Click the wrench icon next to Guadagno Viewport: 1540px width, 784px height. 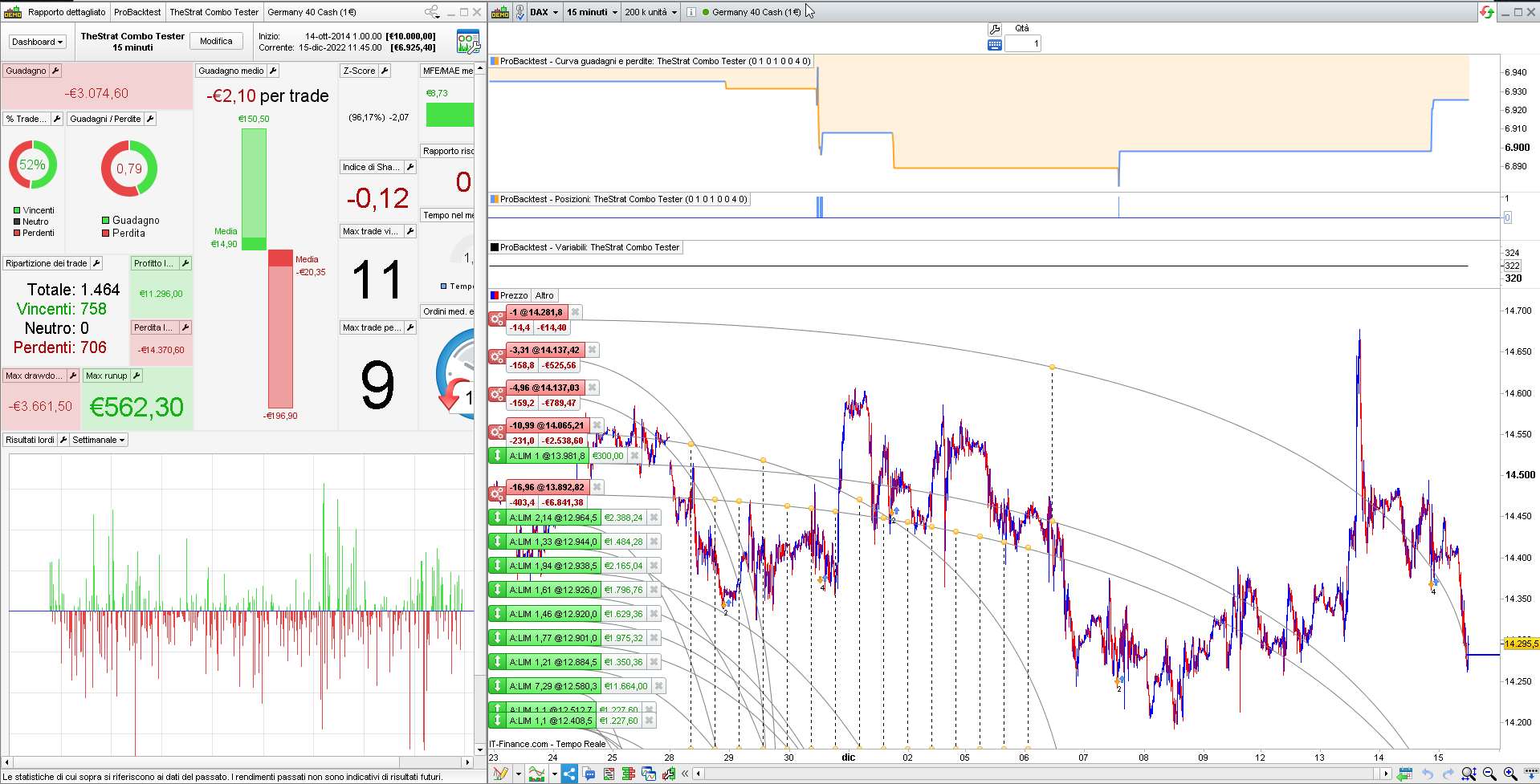tap(55, 71)
